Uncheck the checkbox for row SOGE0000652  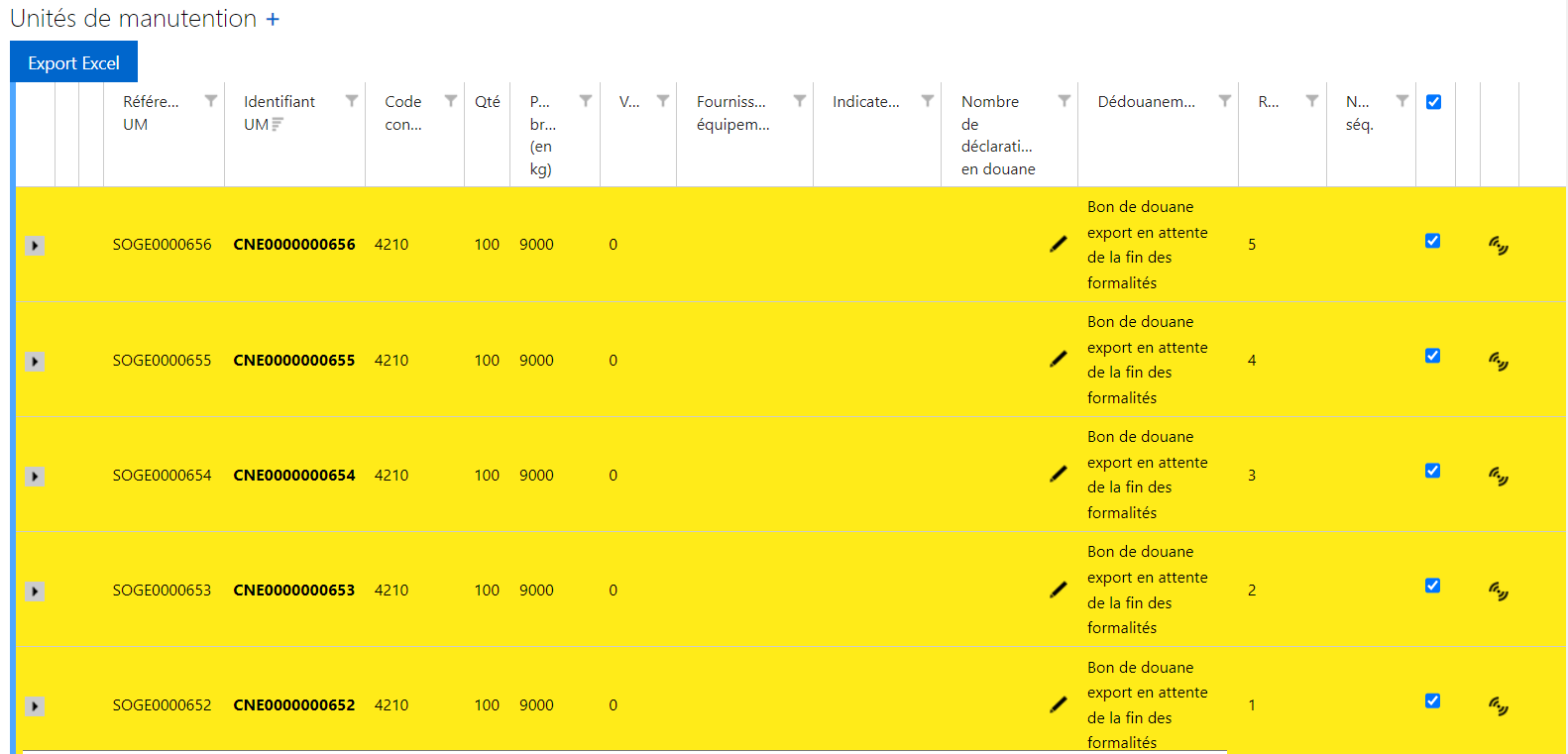click(x=1432, y=700)
